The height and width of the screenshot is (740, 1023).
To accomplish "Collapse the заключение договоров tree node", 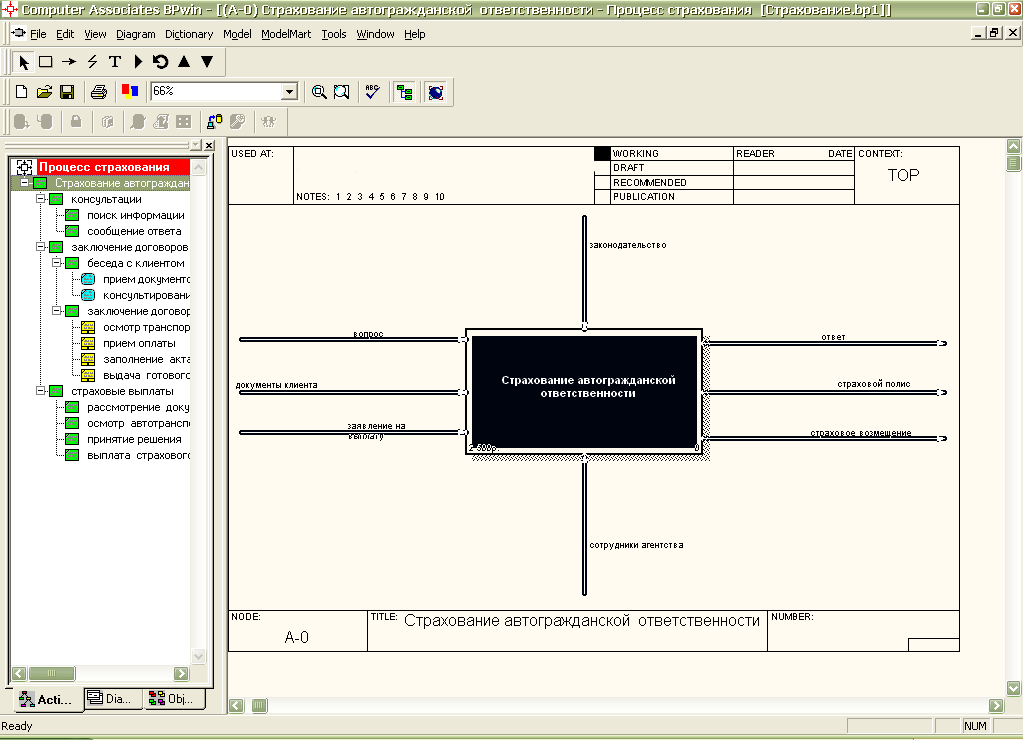I will [40, 247].
